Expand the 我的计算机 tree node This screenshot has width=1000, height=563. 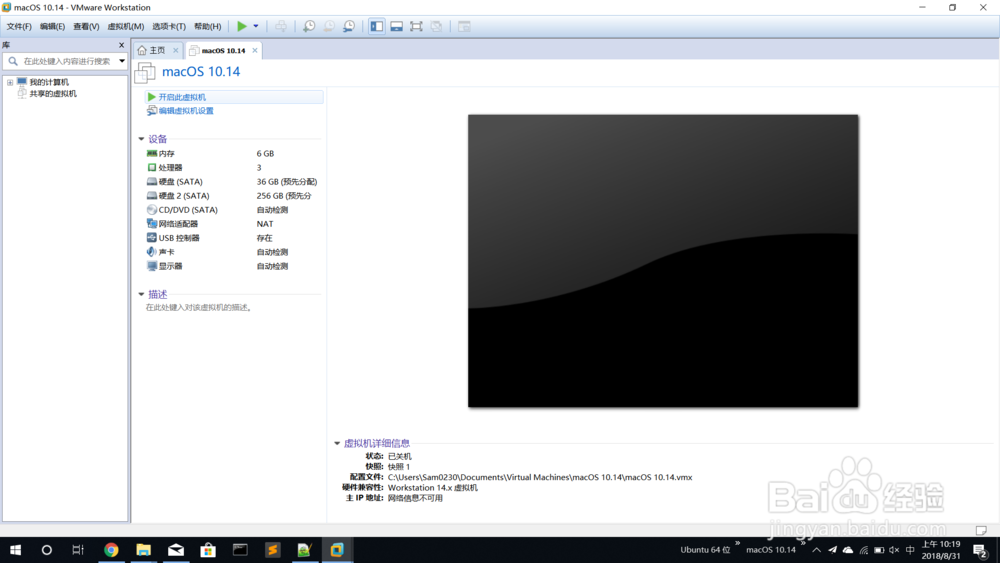10,82
